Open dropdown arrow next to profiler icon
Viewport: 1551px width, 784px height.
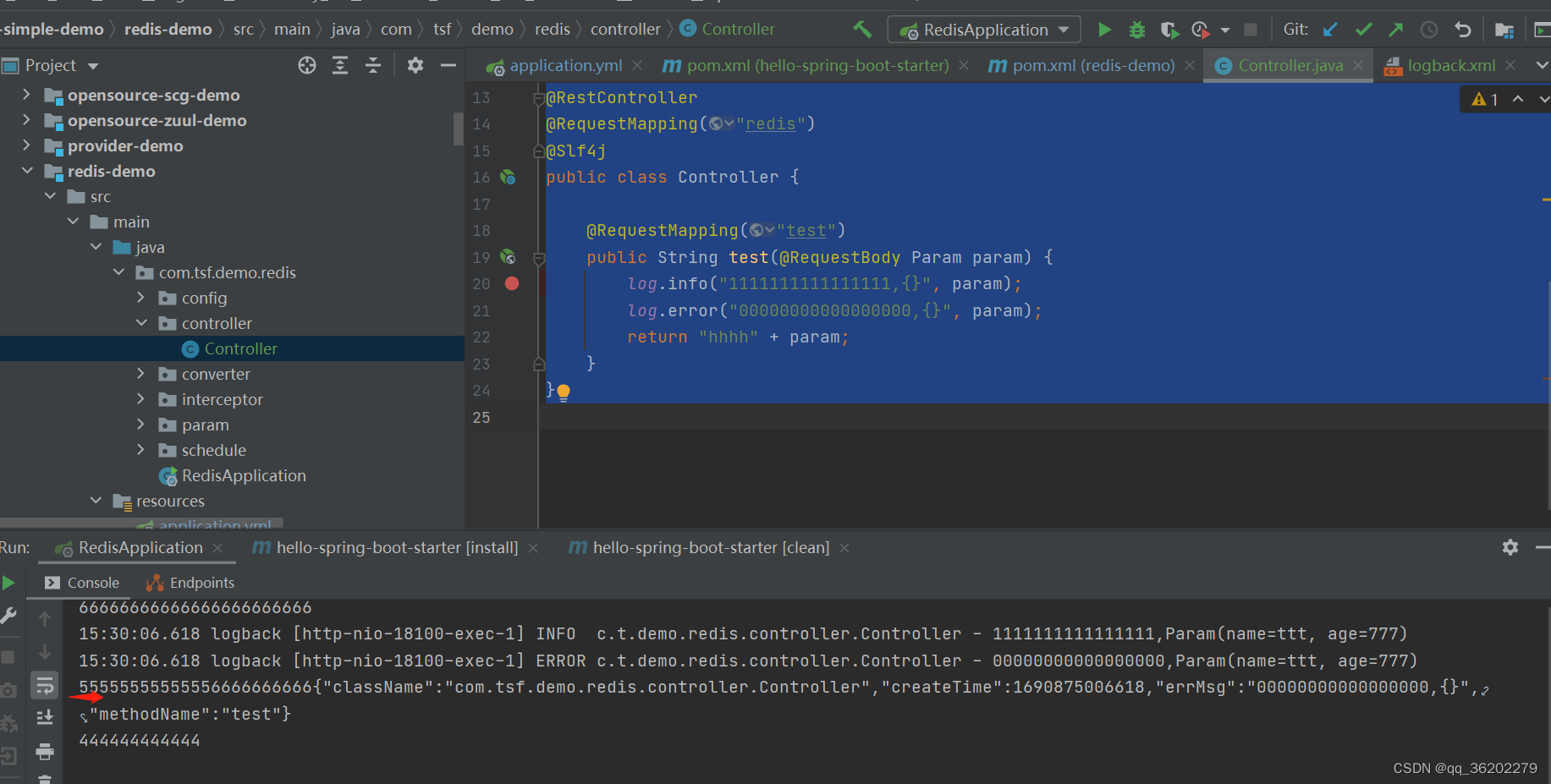tap(1224, 30)
